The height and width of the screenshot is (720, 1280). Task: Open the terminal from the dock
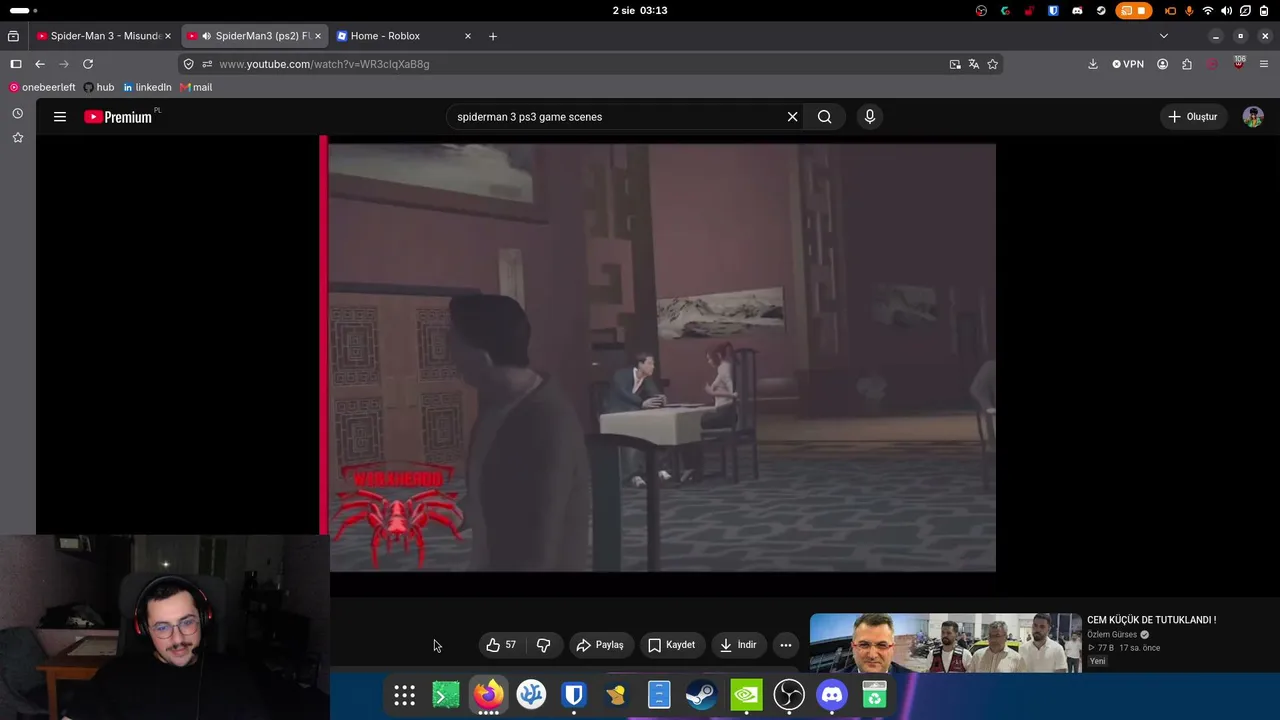[446, 695]
